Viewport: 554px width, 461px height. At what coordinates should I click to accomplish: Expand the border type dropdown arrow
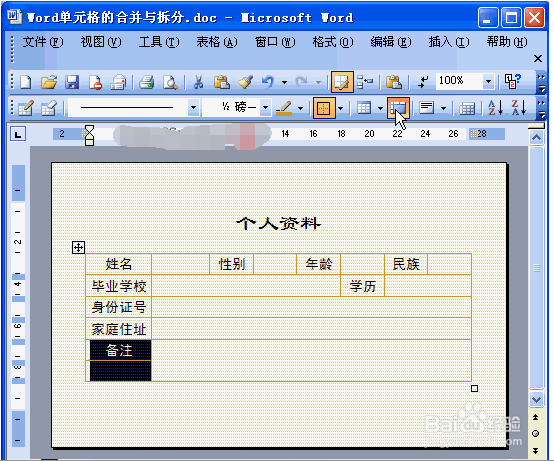click(341, 108)
